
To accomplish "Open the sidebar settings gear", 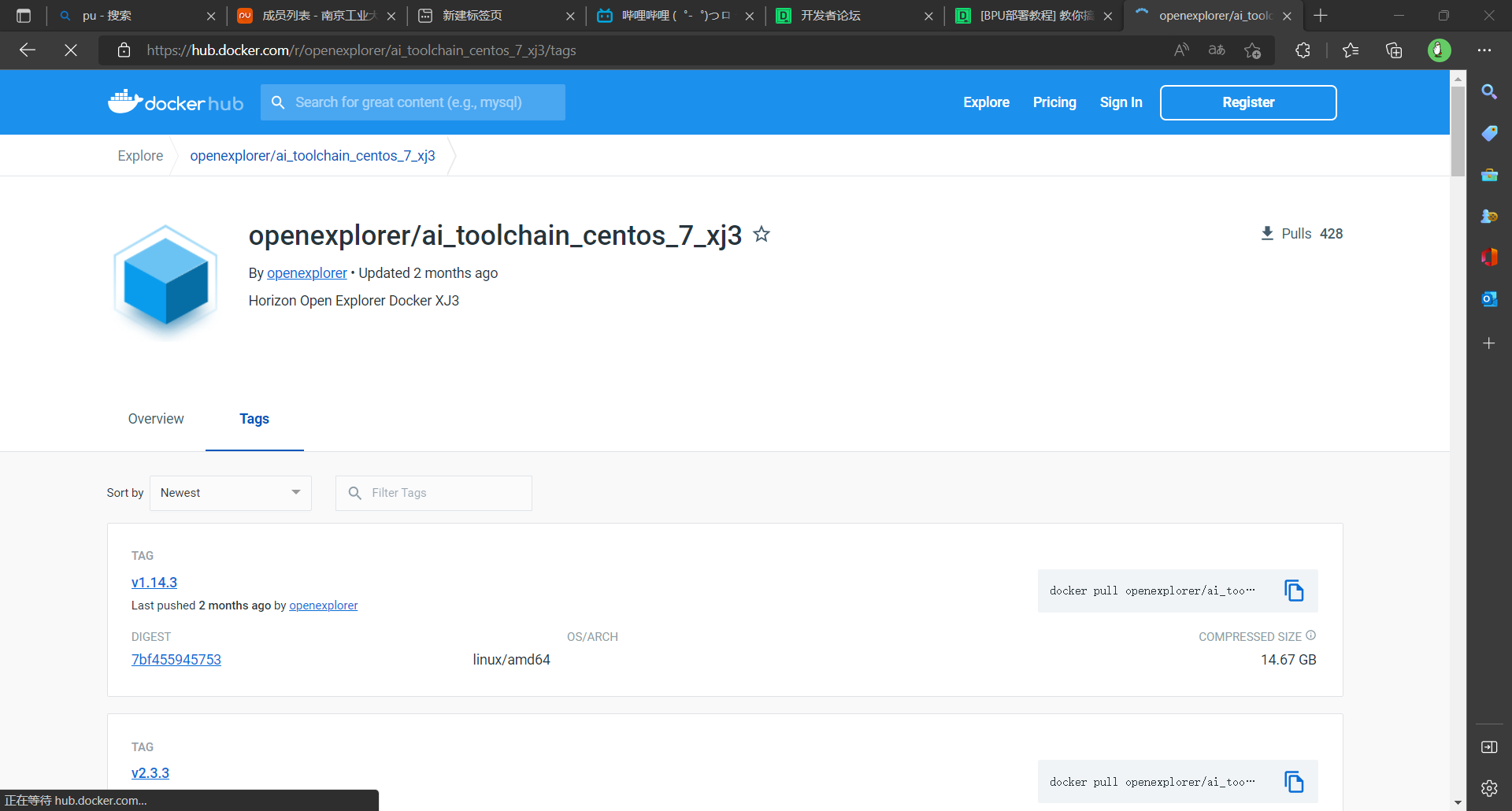I will (1488, 787).
